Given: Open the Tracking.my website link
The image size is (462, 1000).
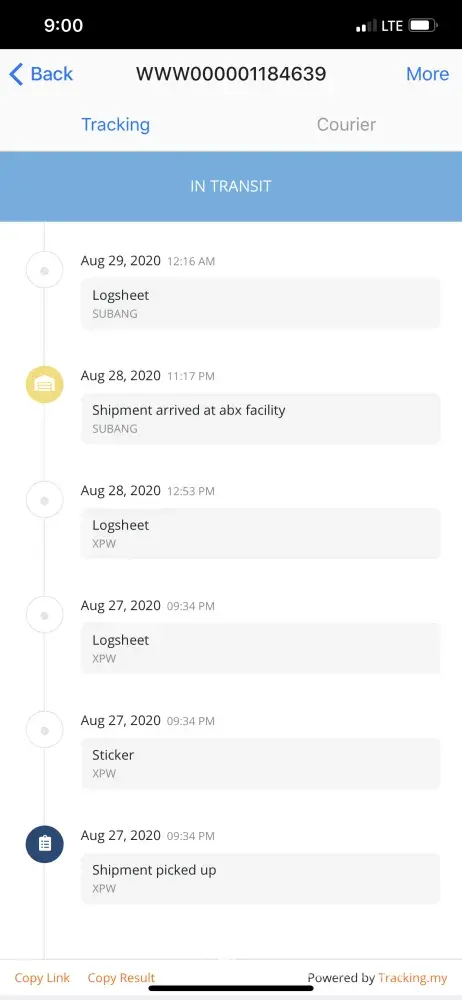Looking at the screenshot, I should [412, 978].
